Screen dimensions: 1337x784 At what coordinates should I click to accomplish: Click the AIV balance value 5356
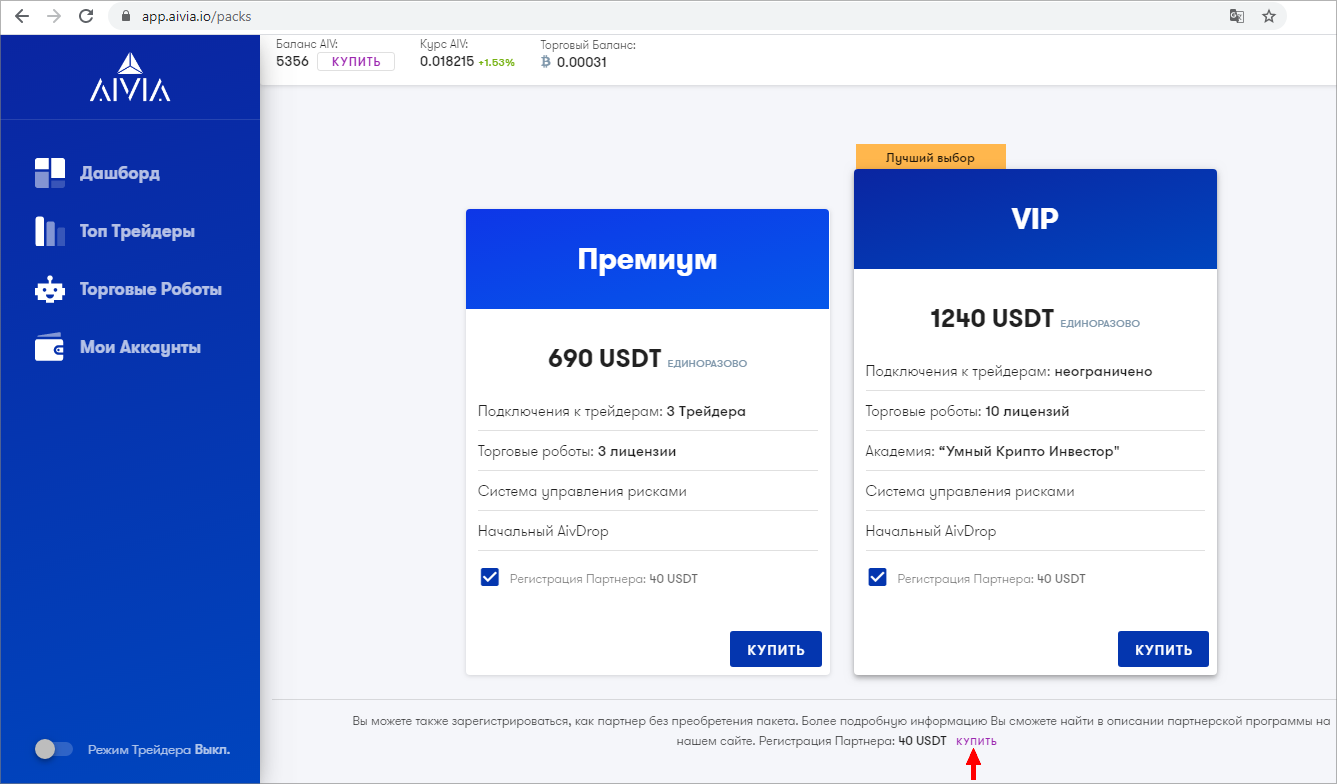pyautogui.click(x=292, y=62)
